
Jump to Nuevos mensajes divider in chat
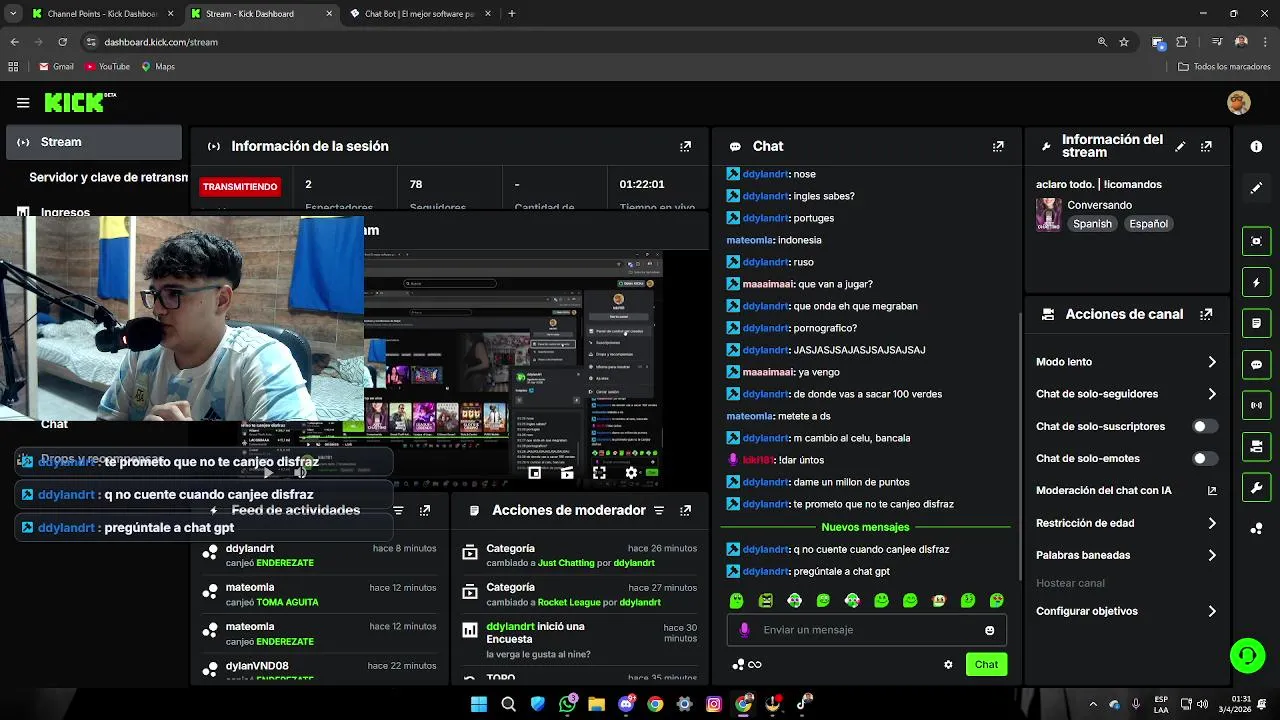coord(865,527)
